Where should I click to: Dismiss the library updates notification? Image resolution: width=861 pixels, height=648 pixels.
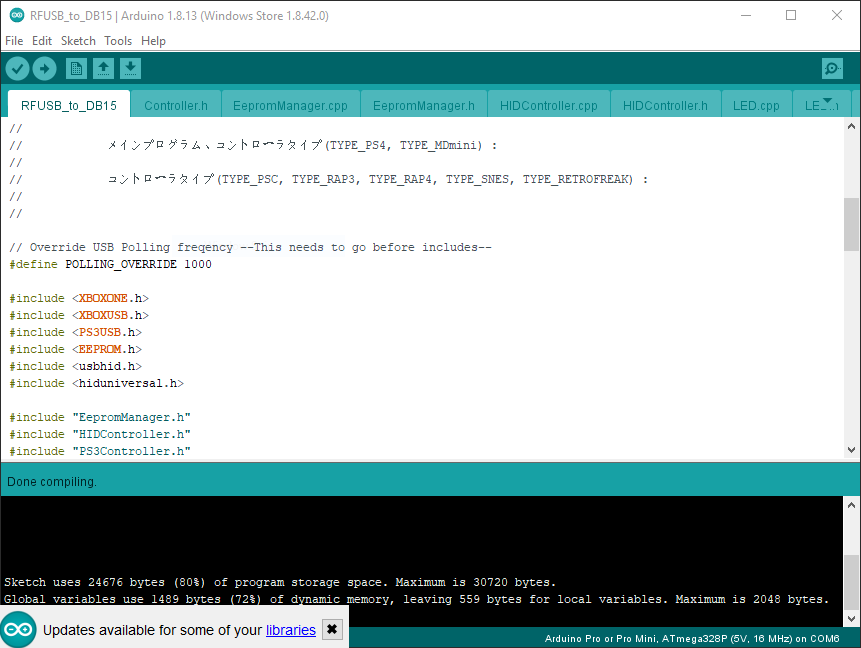332,629
